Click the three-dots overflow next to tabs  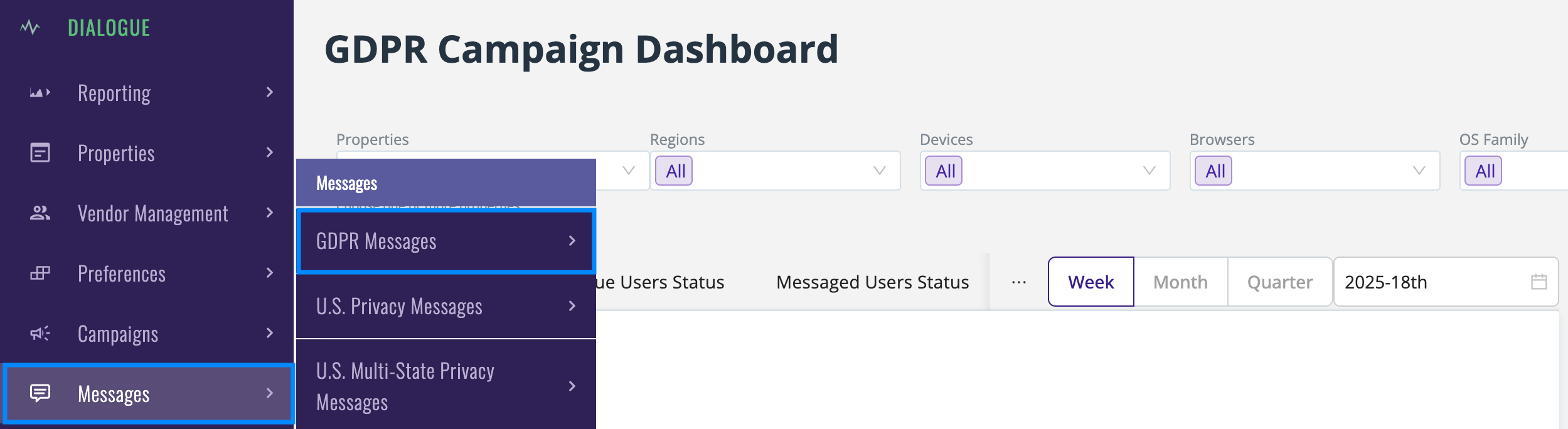click(x=1019, y=282)
